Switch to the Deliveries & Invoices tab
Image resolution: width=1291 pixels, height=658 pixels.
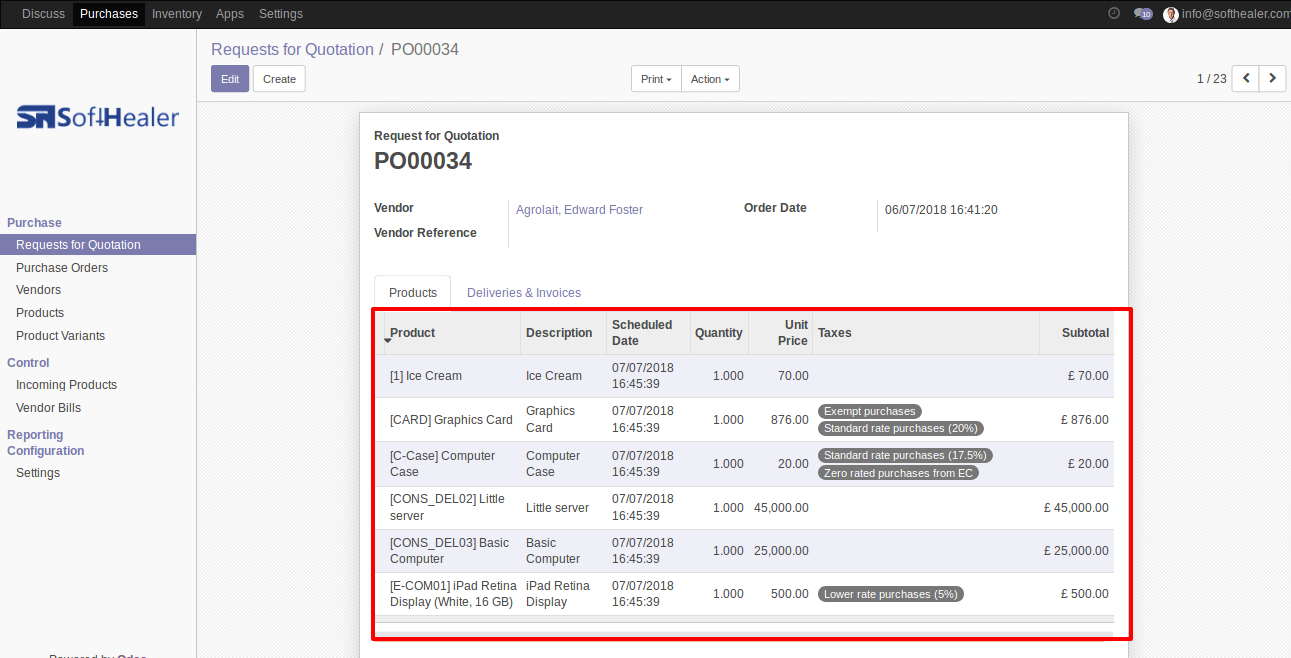(x=524, y=292)
